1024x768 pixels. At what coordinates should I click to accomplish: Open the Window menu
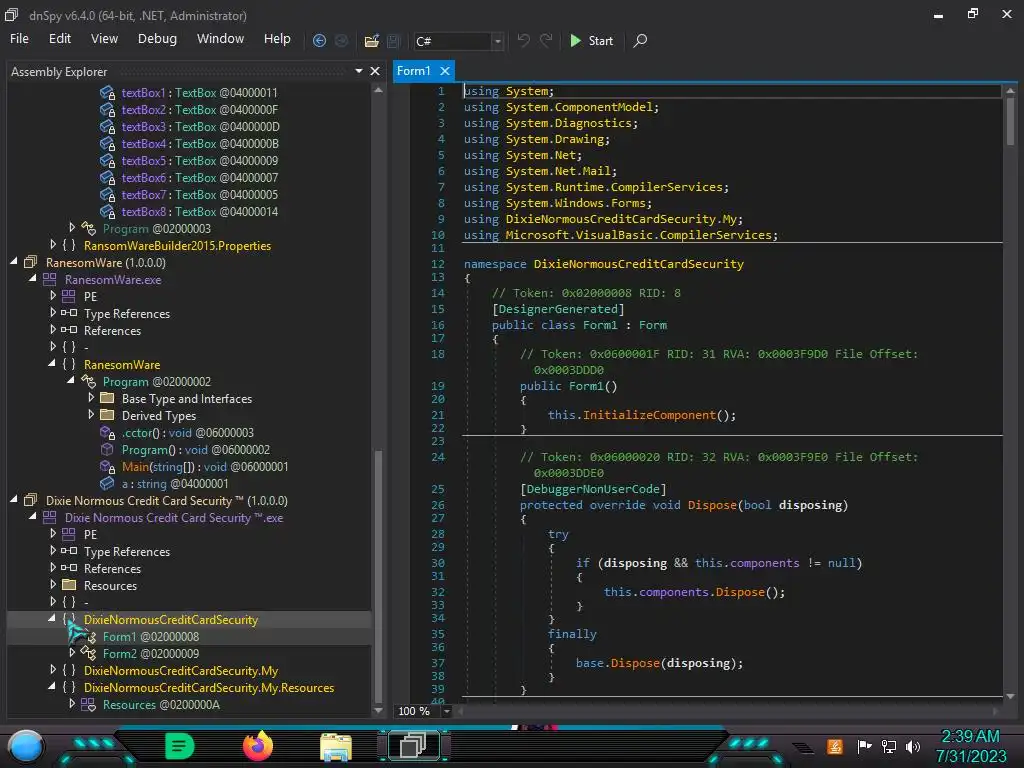click(220, 39)
